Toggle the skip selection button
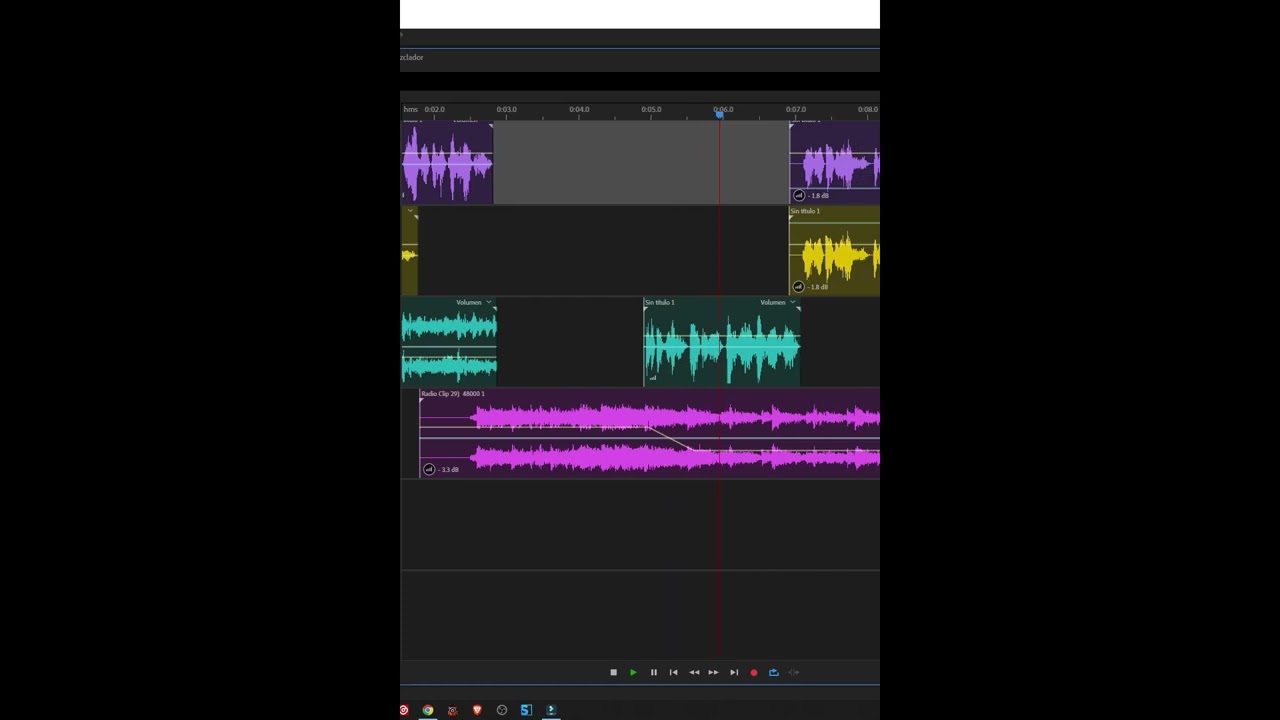This screenshot has width=1280, height=720. point(794,672)
